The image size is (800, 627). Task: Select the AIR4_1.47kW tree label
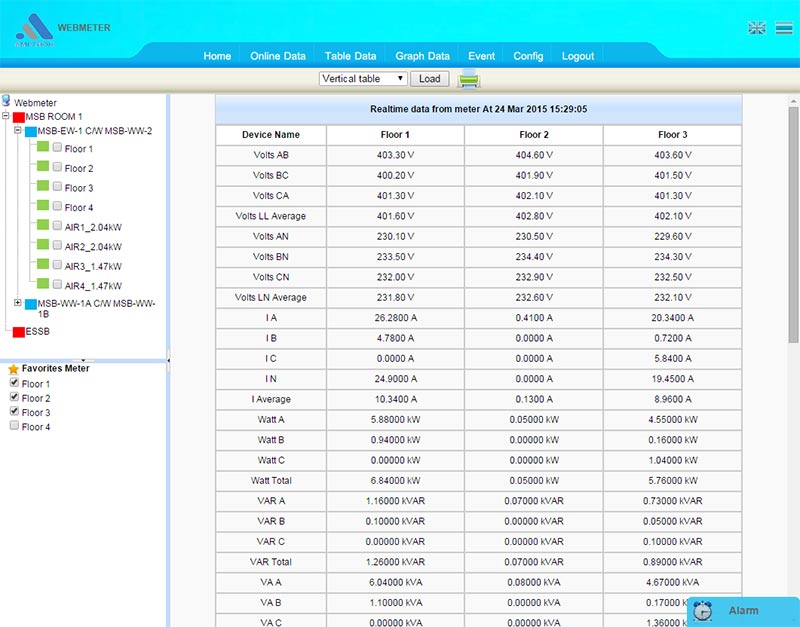[x=93, y=286]
